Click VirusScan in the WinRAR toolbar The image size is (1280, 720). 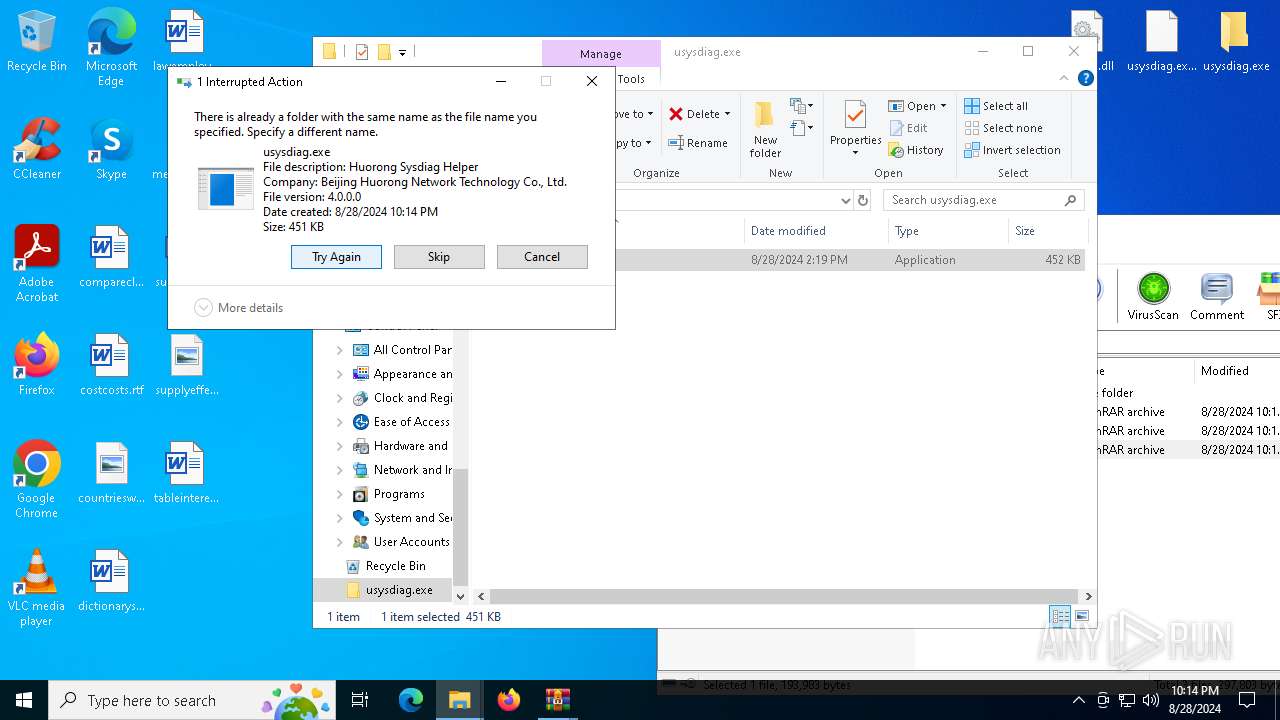click(x=1153, y=297)
